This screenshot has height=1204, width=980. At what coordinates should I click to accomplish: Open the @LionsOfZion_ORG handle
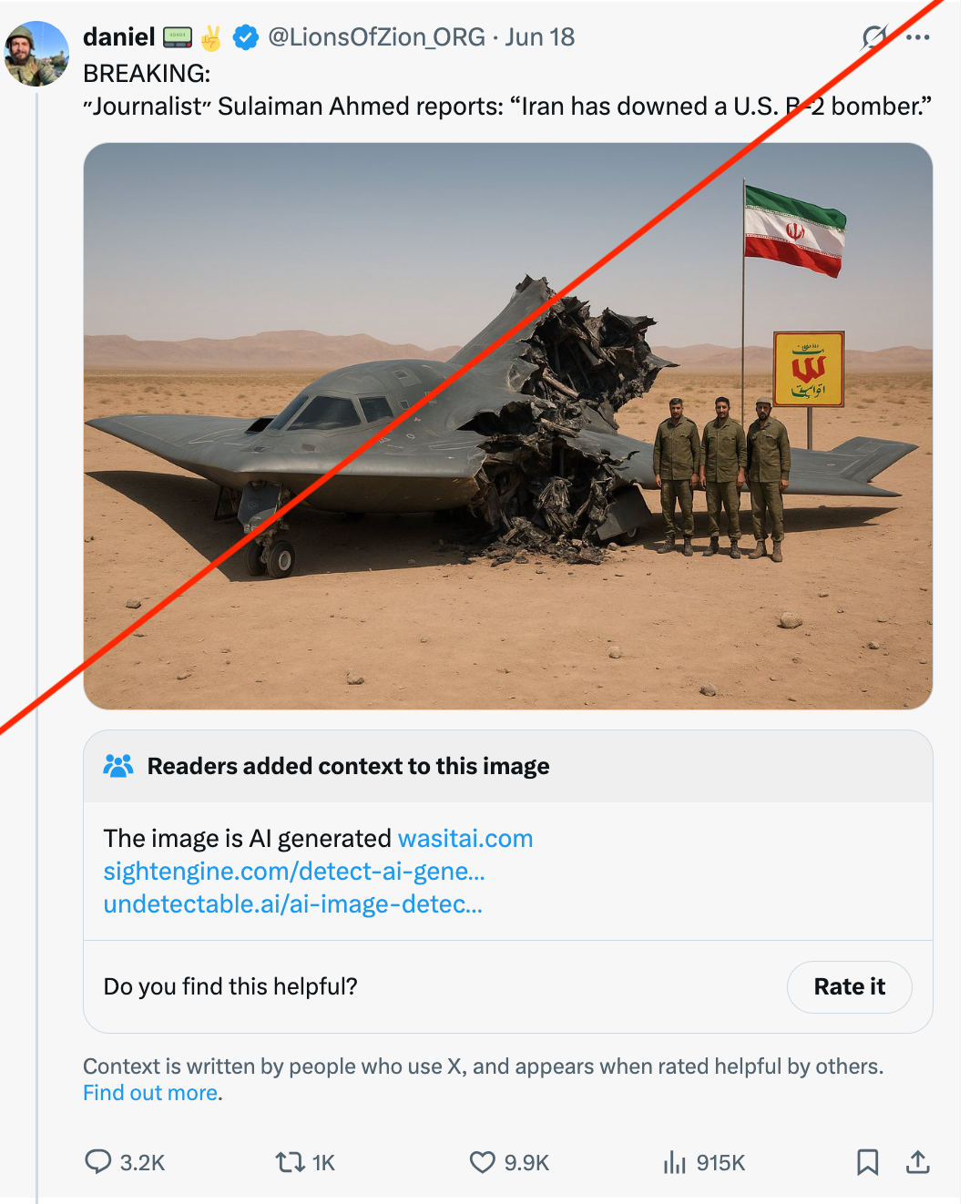click(x=376, y=37)
